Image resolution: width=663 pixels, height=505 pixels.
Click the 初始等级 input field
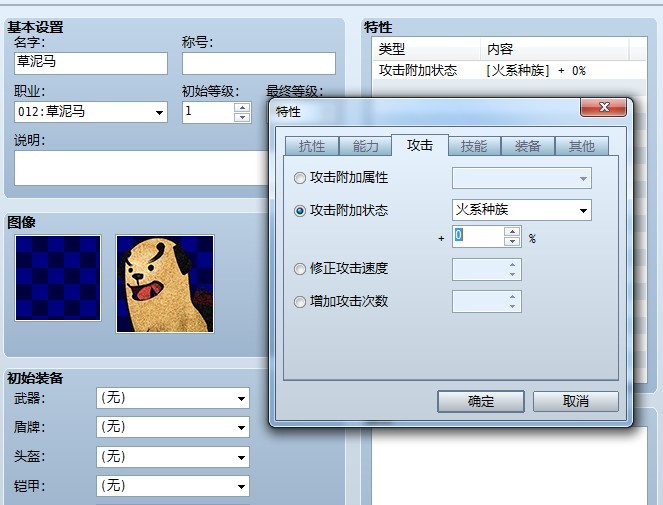point(208,113)
